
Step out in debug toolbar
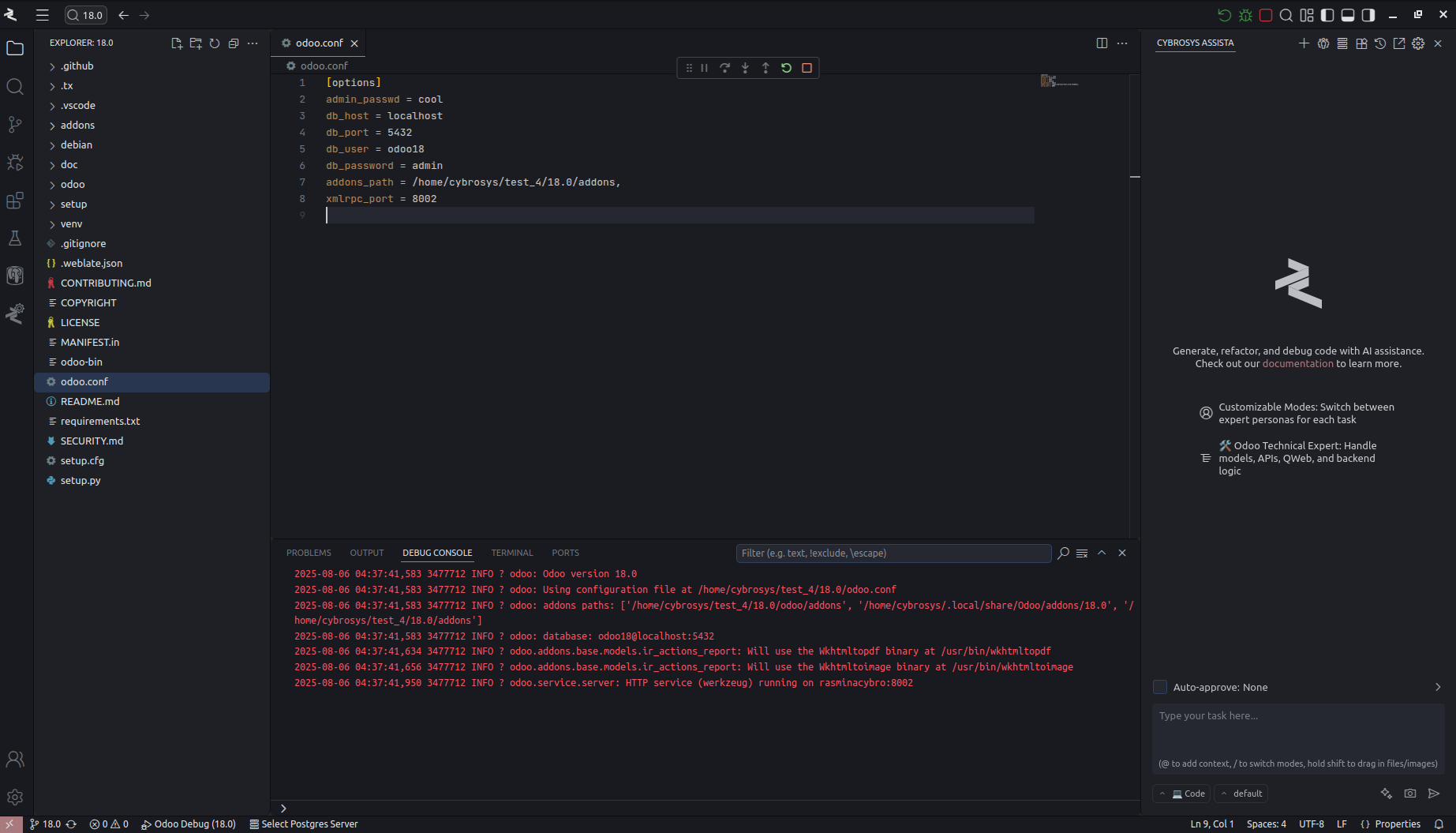765,68
